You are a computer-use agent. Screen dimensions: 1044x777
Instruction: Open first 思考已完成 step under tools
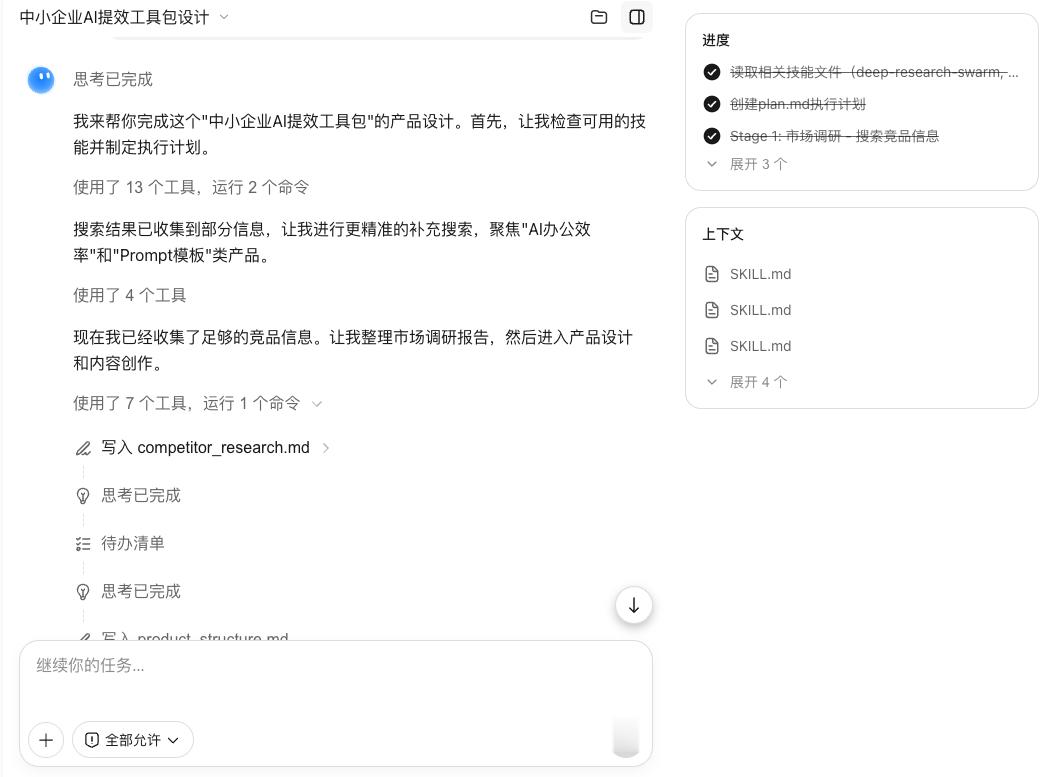coord(141,496)
